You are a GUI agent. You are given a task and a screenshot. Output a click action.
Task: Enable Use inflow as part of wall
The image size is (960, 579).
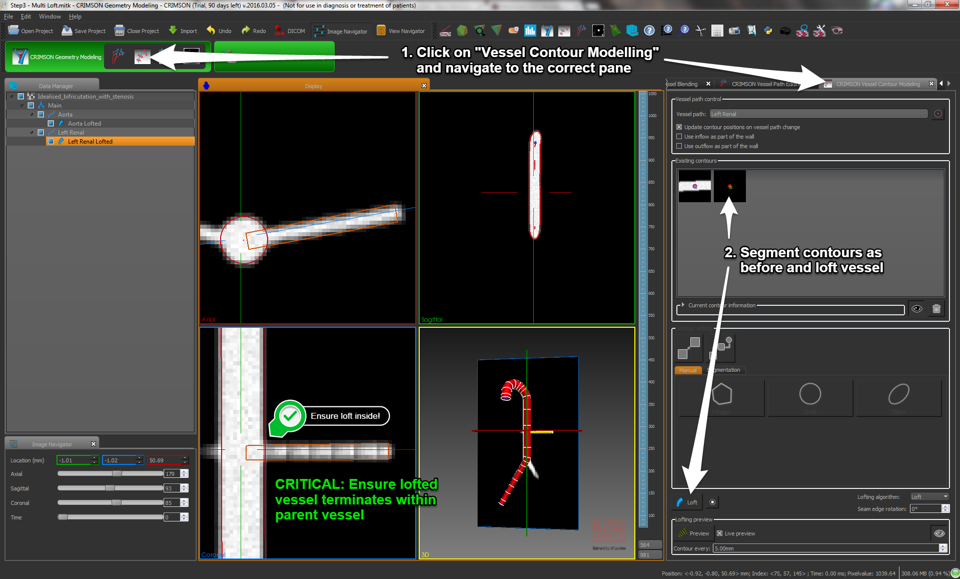tap(680, 137)
